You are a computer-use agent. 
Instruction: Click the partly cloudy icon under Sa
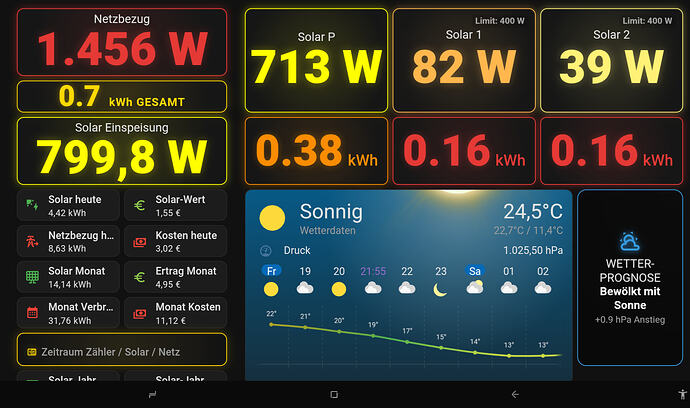[475, 287]
